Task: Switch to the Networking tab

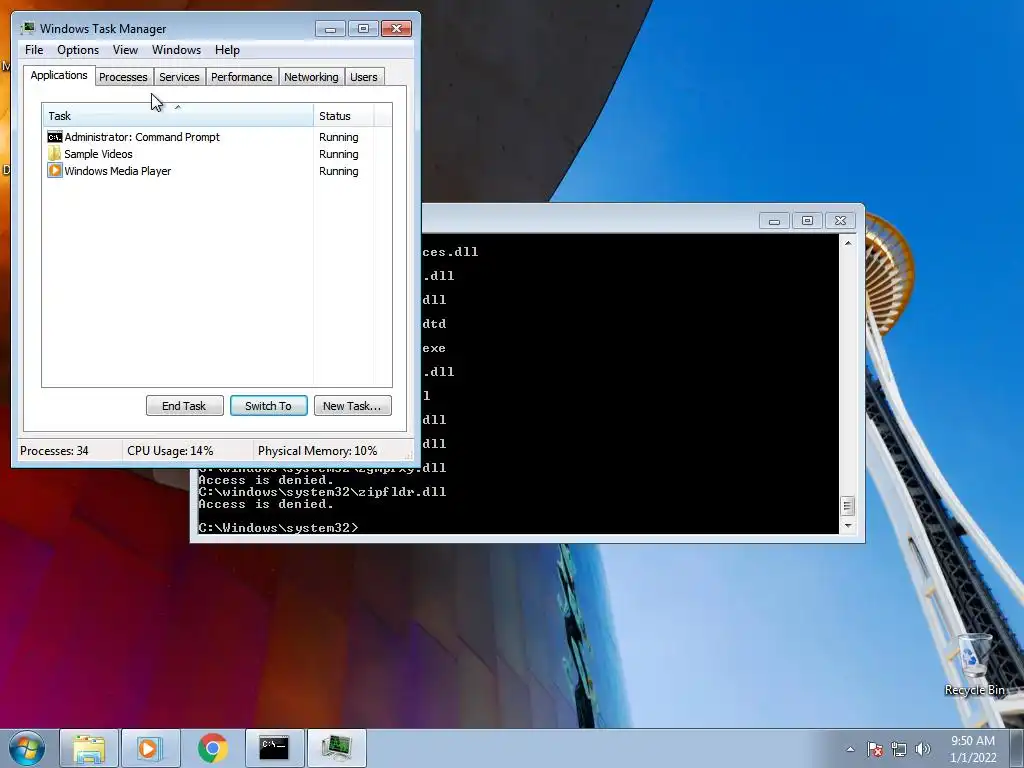Action: [311, 77]
